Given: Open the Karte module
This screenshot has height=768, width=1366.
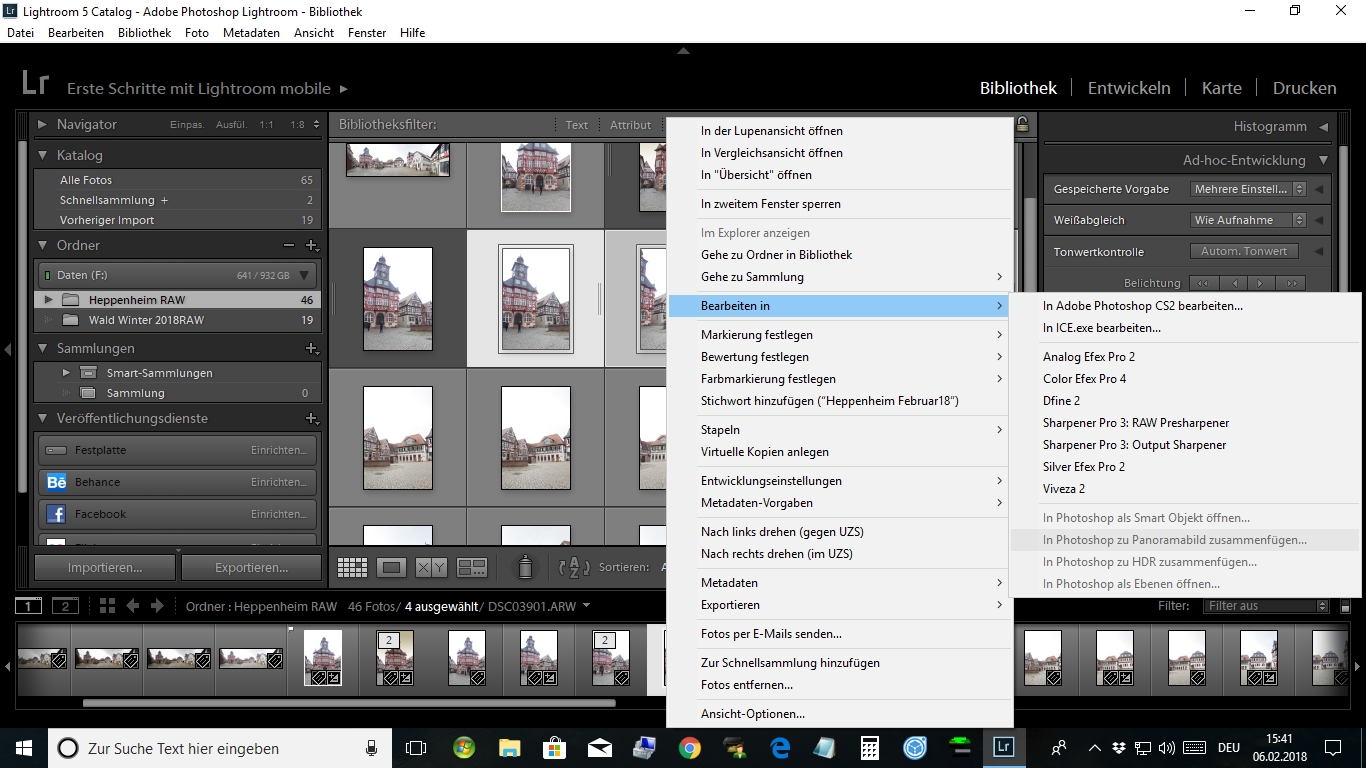Looking at the screenshot, I should click(x=1221, y=88).
